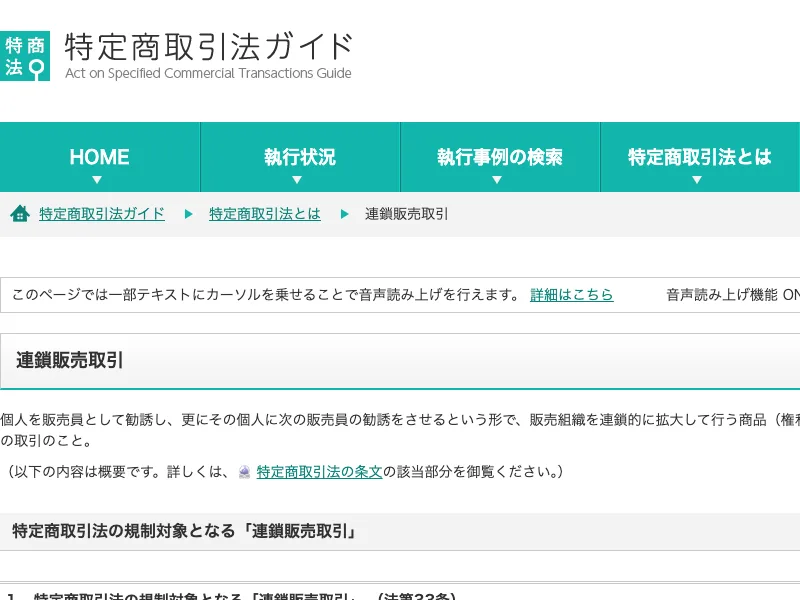This screenshot has height=600, width=800.
Task: Open the 特定商取引法ガイド site title
Action: pos(209,47)
